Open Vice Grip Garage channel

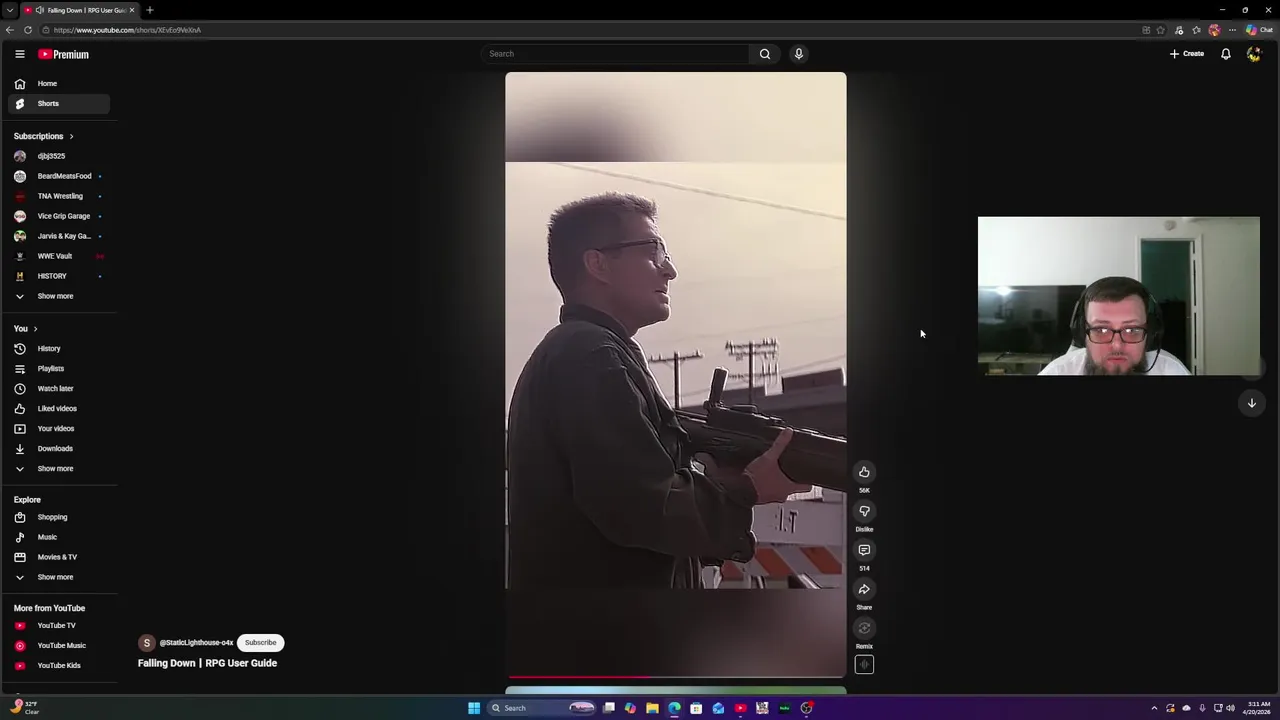click(x=59, y=216)
